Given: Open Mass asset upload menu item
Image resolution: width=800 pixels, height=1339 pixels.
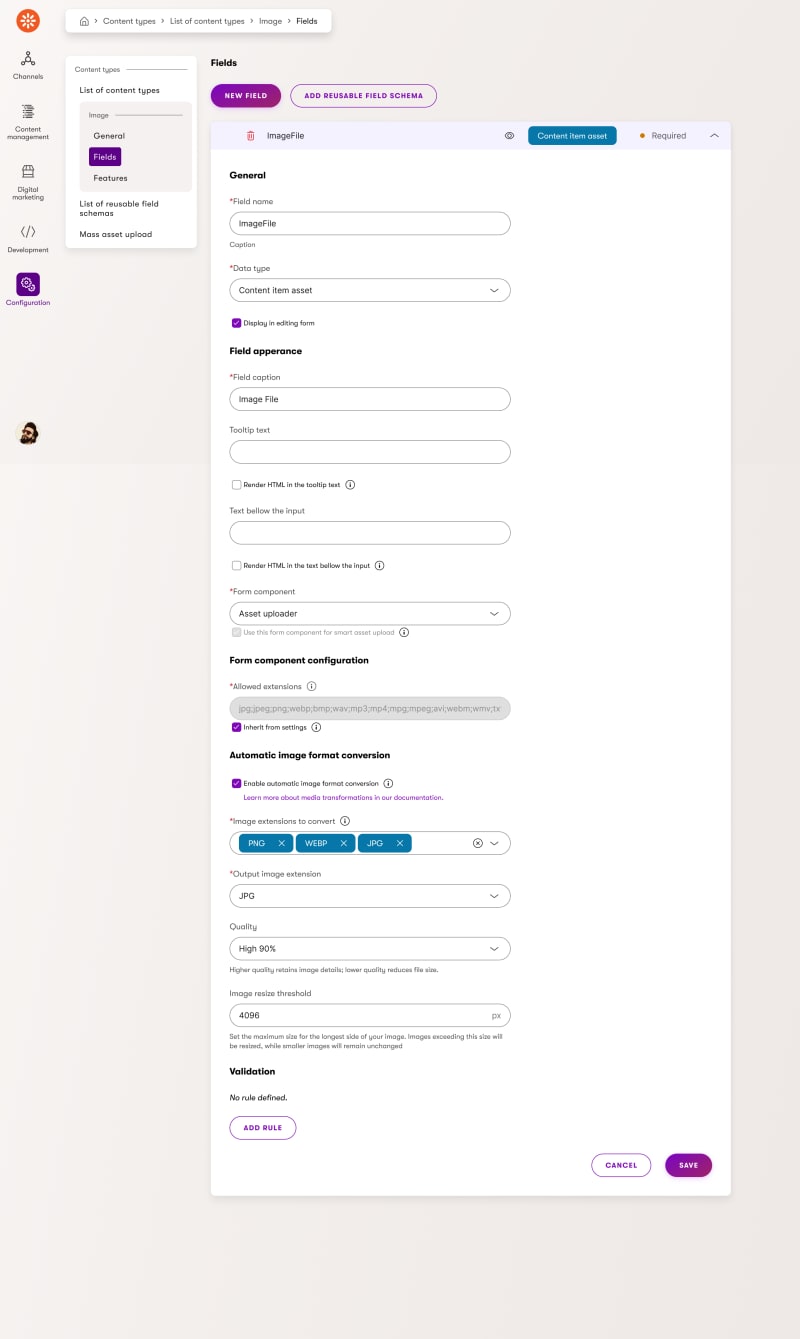Looking at the screenshot, I should point(116,234).
